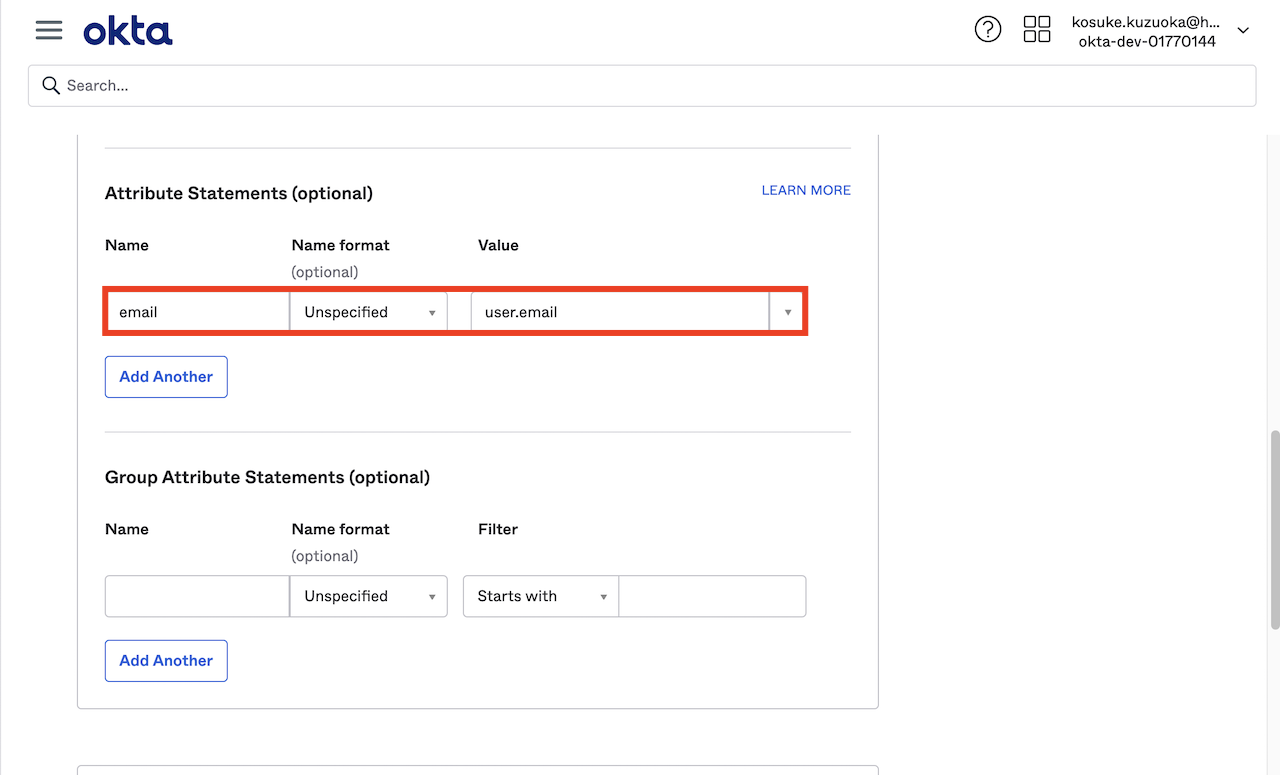The image size is (1280, 775).
Task: Focus the Search box
Action: (x=642, y=86)
